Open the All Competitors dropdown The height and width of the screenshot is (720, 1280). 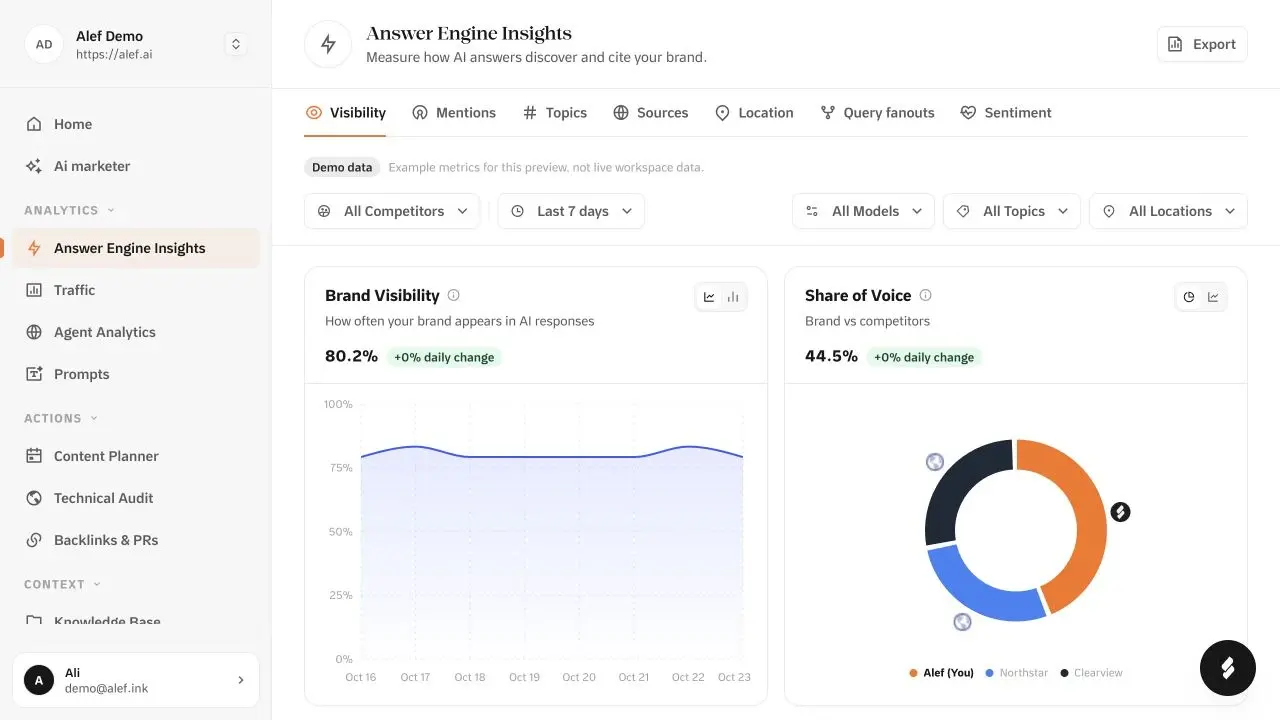392,211
